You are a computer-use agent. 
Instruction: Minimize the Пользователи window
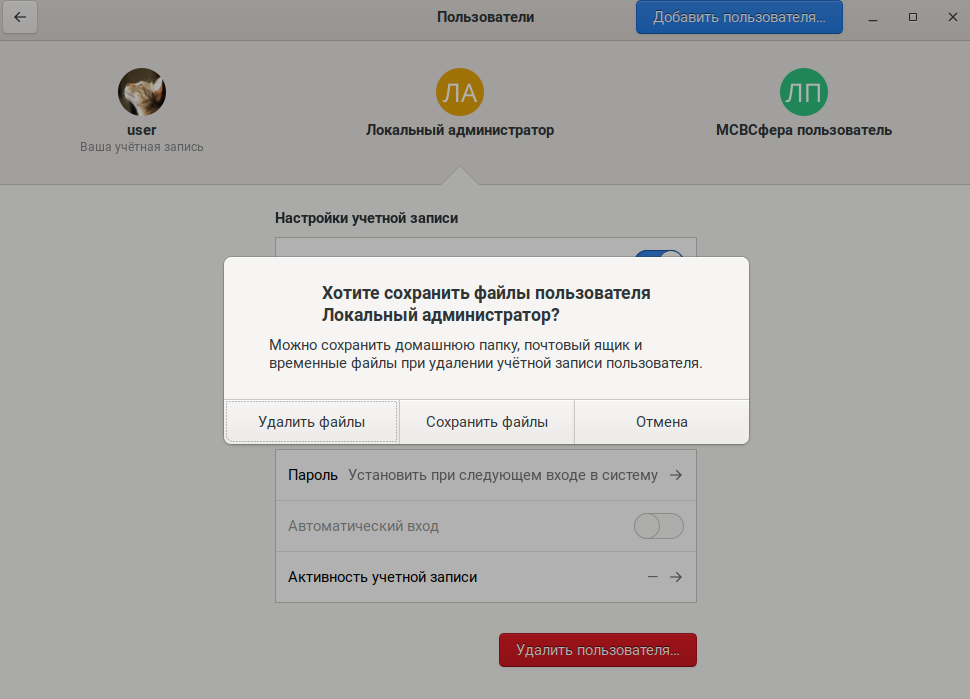point(875,17)
